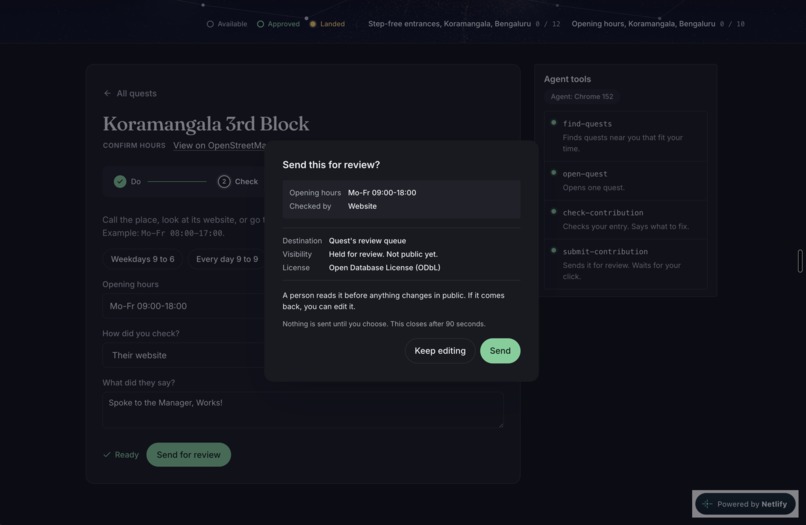The width and height of the screenshot is (806, 525).
Task: Click the page scrollbar thumb at right
Action: tap(800, 261)
